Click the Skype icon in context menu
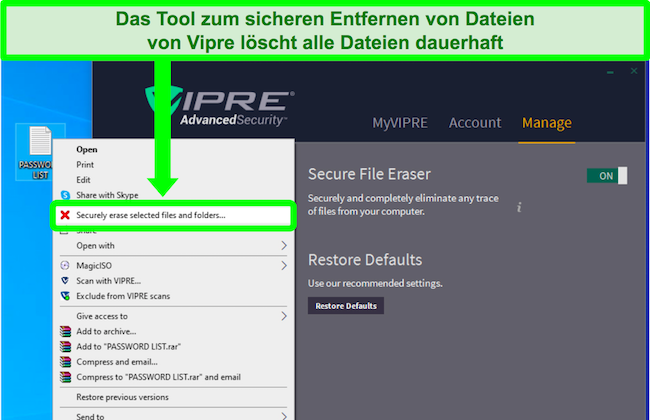The image size is (650, 420). (x=65, y=195)
